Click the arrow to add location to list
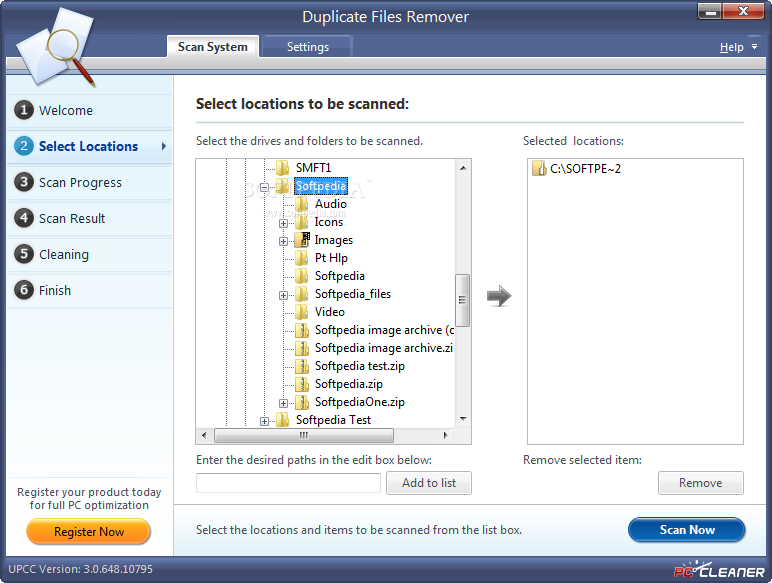 (499, 296)
